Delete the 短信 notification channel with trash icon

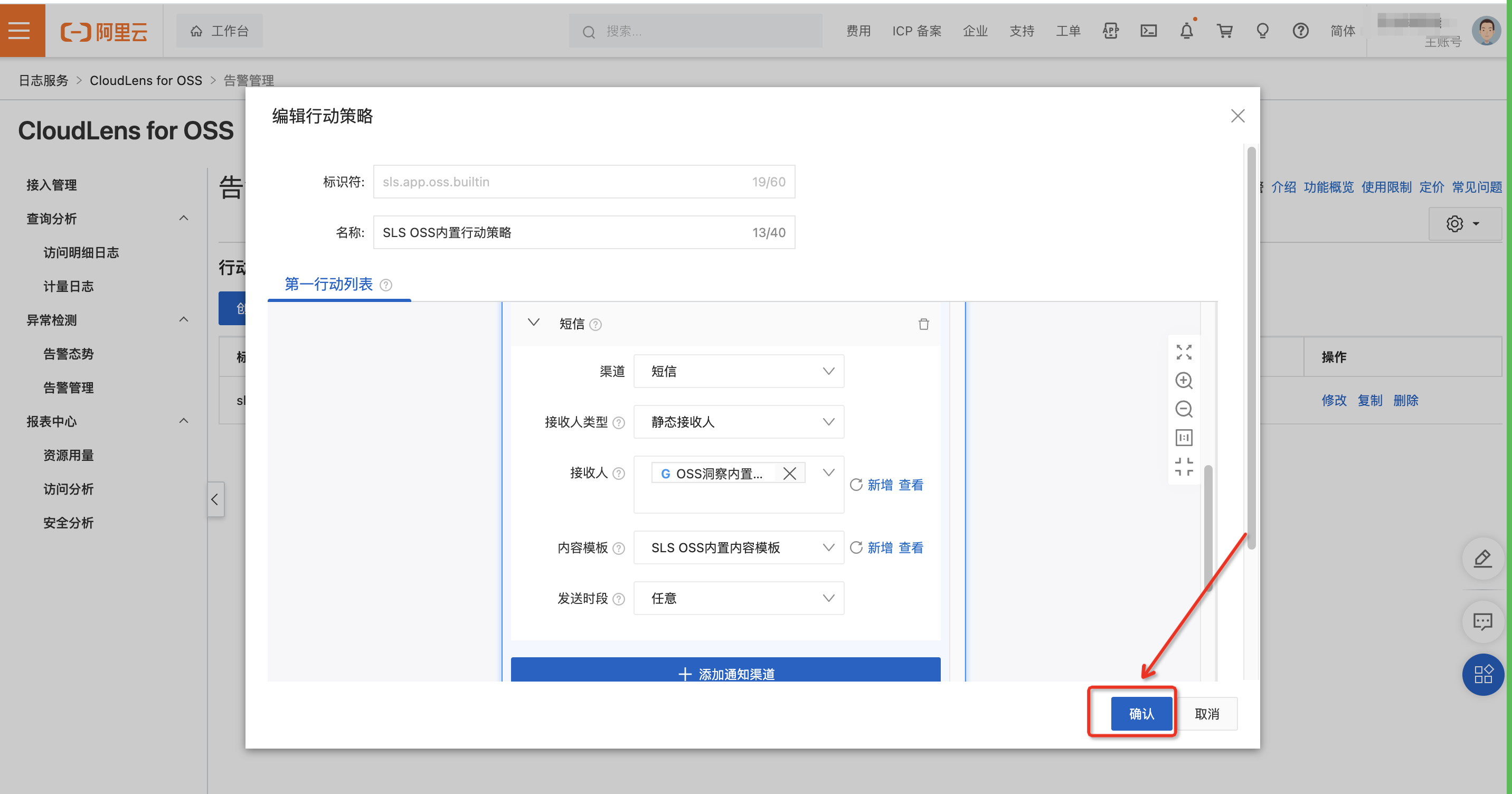(x=923, y=324)
